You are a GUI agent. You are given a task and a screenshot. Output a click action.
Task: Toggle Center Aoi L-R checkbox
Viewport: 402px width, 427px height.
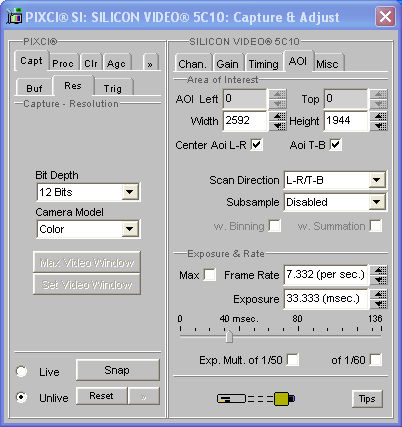tap(256, 145)
